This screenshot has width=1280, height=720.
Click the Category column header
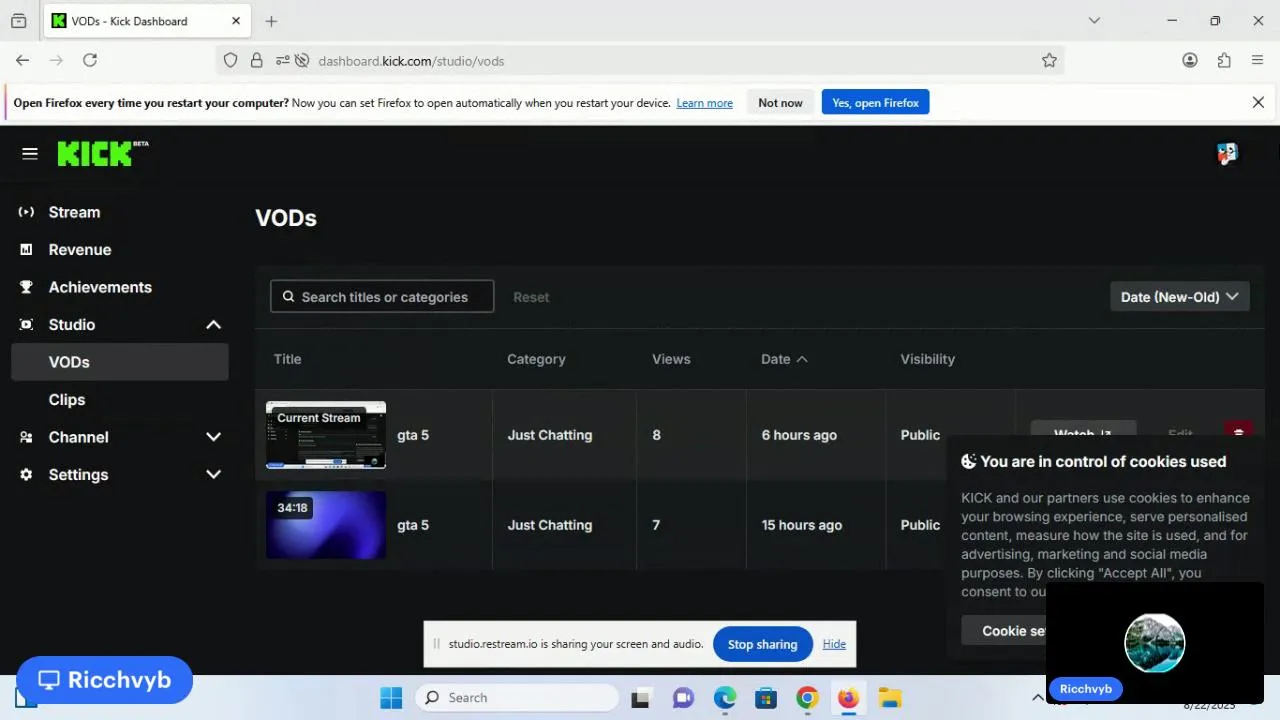coord(536,359)
